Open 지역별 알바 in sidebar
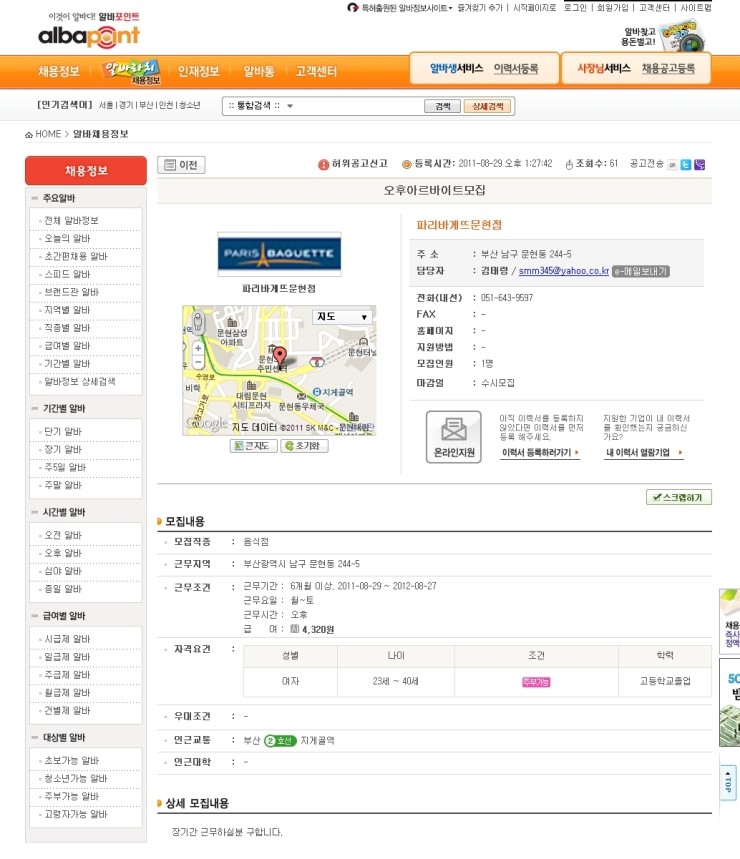 [67, 310]
